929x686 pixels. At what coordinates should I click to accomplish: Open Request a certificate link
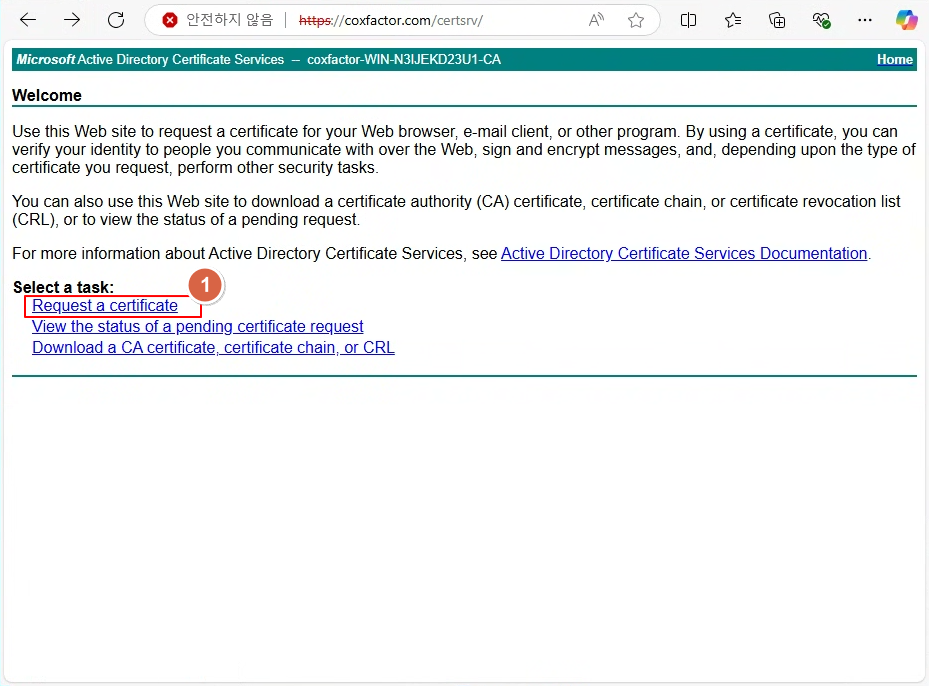(105, 306)
